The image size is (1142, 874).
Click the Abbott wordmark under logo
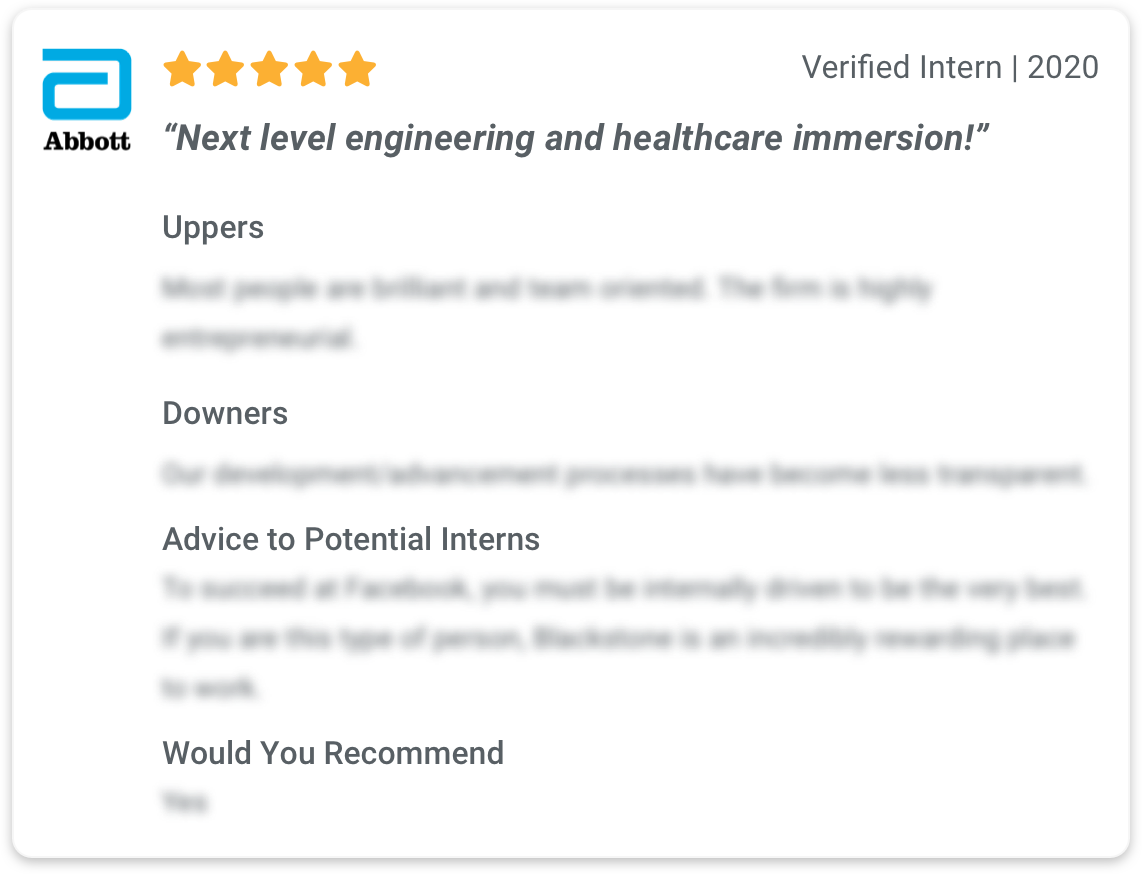87,141
